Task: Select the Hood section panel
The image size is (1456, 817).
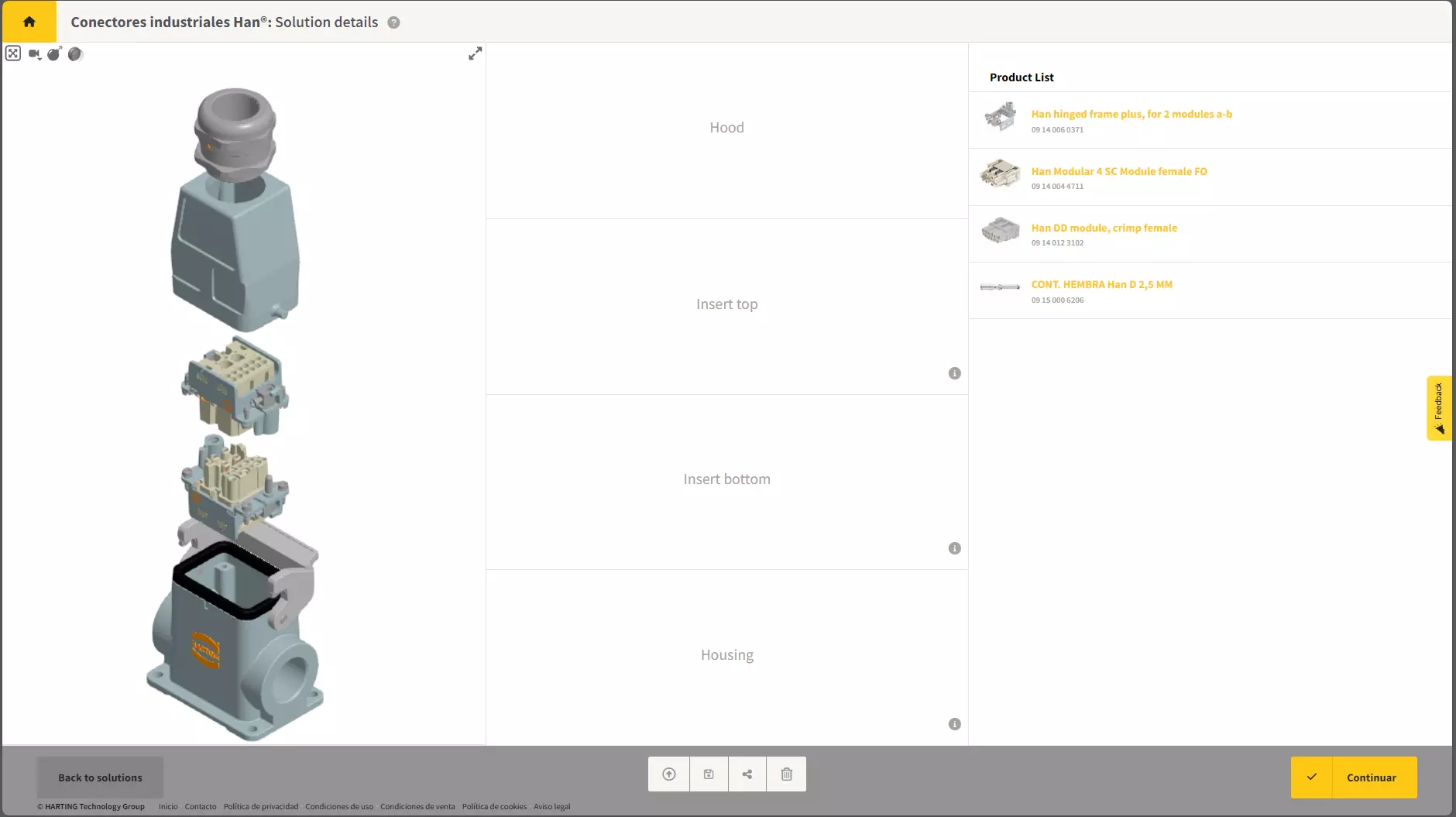Action: (726, 131)
